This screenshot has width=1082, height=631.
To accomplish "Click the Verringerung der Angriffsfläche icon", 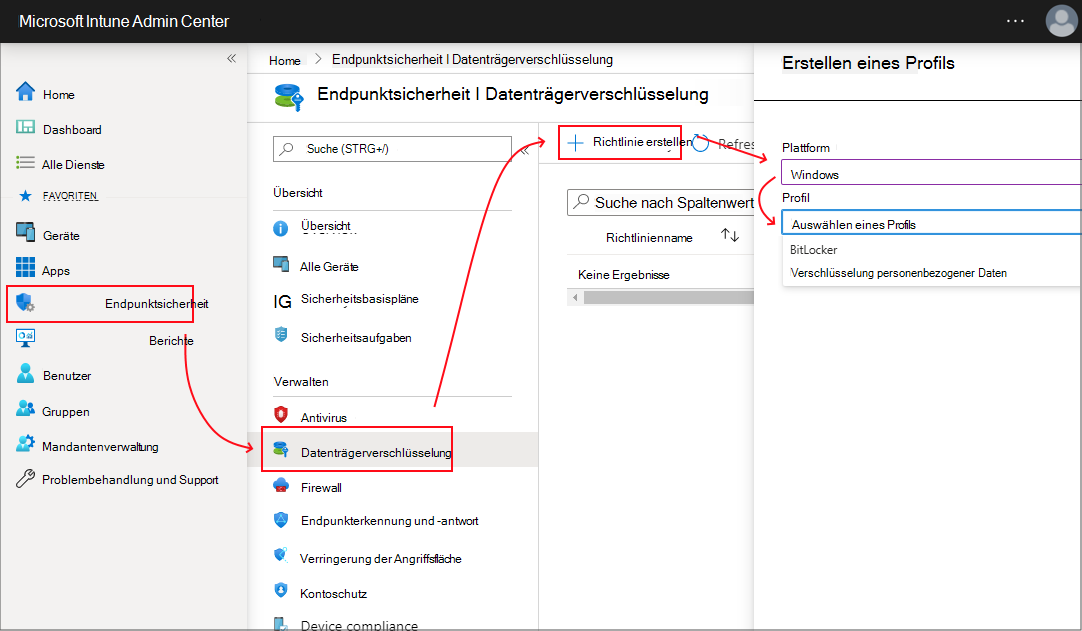I will (x=281, y=555).
